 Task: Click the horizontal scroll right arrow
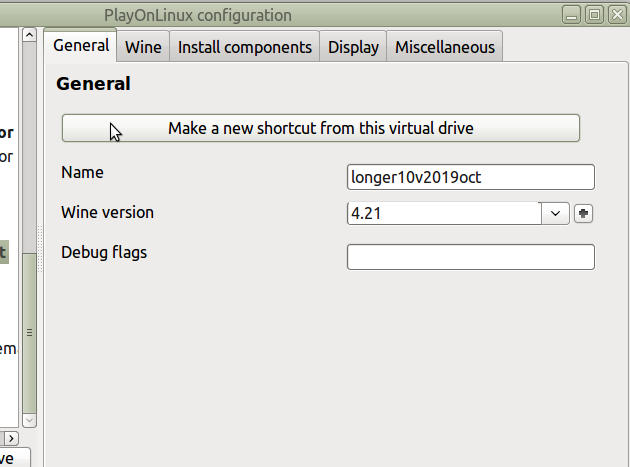click(x=11, y=438)
